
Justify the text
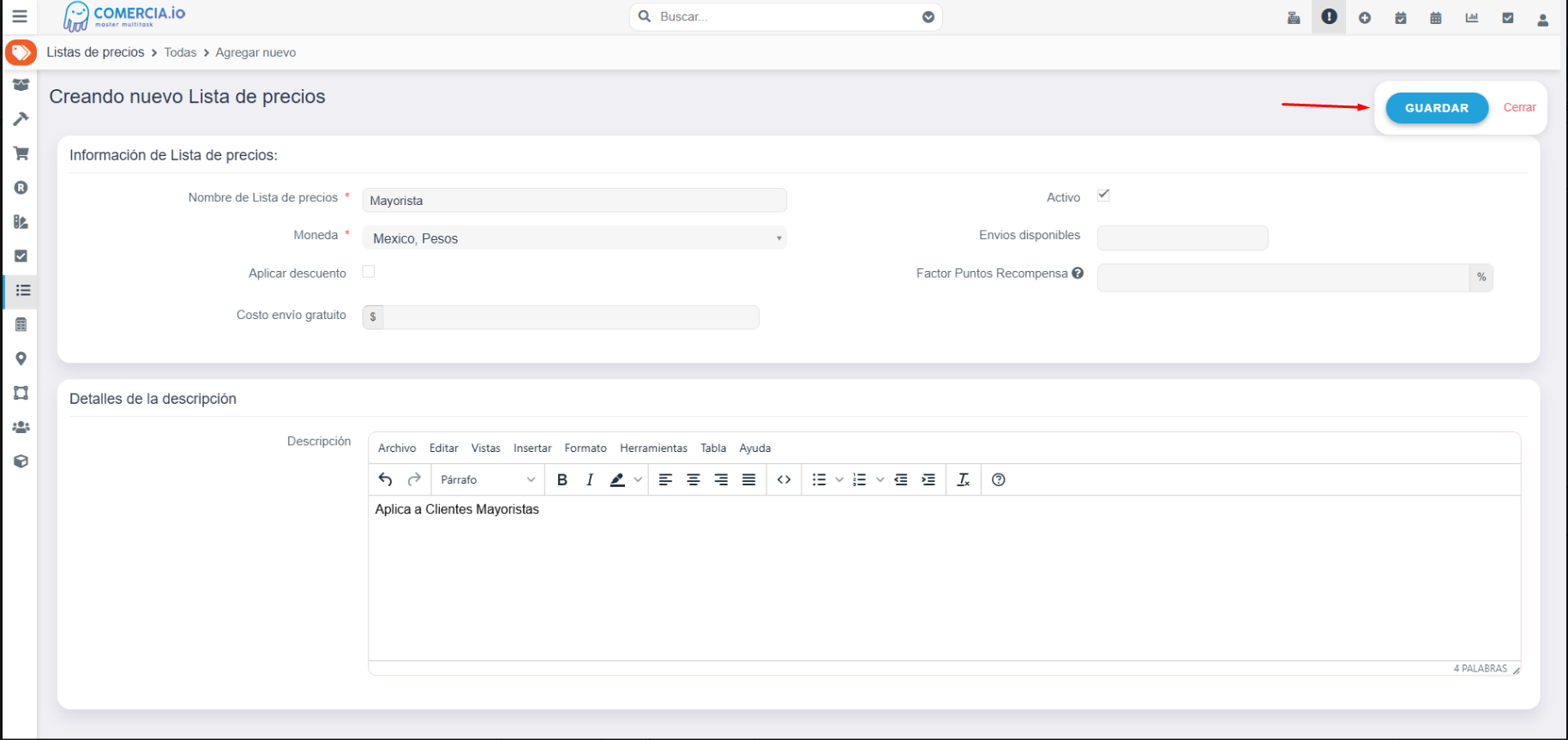(749, 479)
